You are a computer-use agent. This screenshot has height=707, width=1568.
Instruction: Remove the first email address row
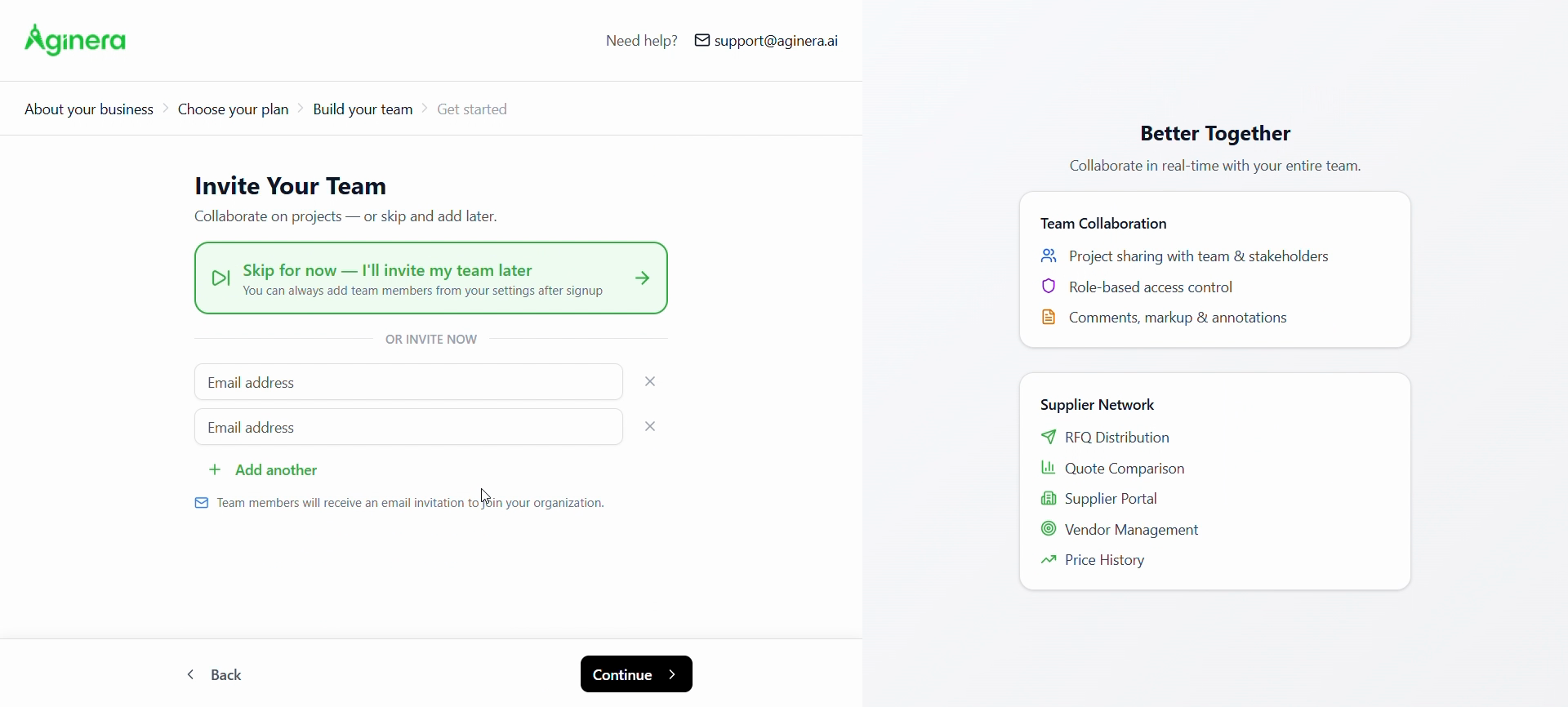tap(651, 382)
